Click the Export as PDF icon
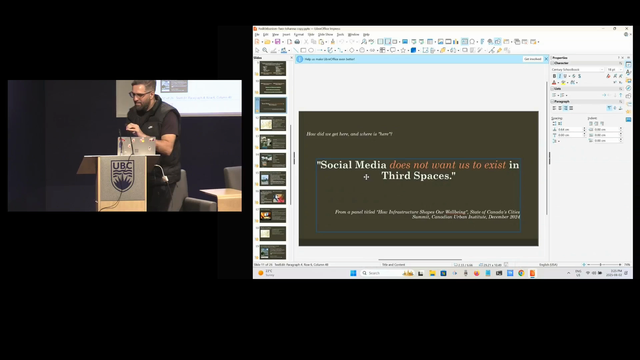The width and height of the screenshot is (640, 360). (289, 42)
